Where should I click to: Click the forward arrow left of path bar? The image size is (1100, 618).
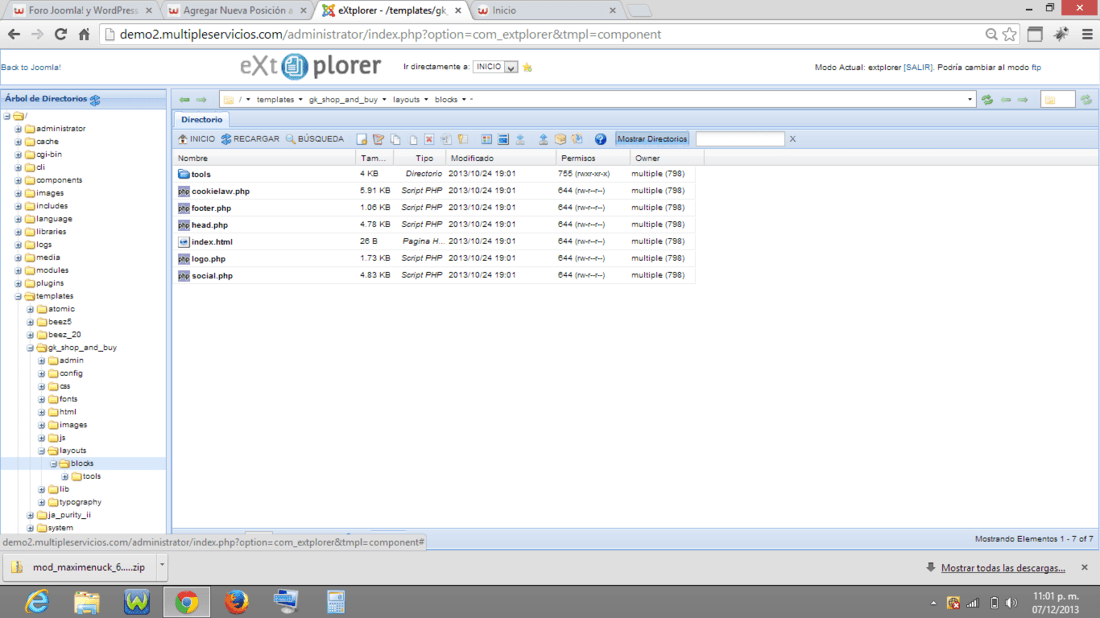click(x=201, y=100)
